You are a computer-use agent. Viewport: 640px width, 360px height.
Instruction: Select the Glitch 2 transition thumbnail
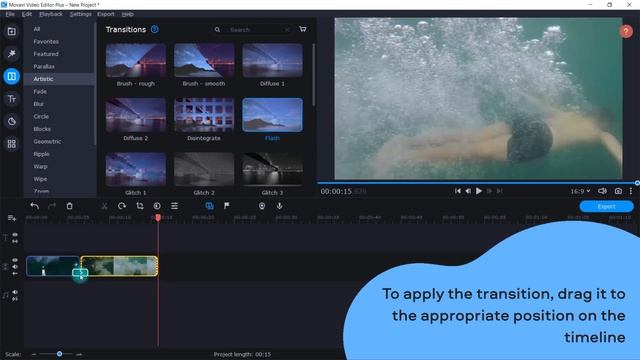point(204,169)
